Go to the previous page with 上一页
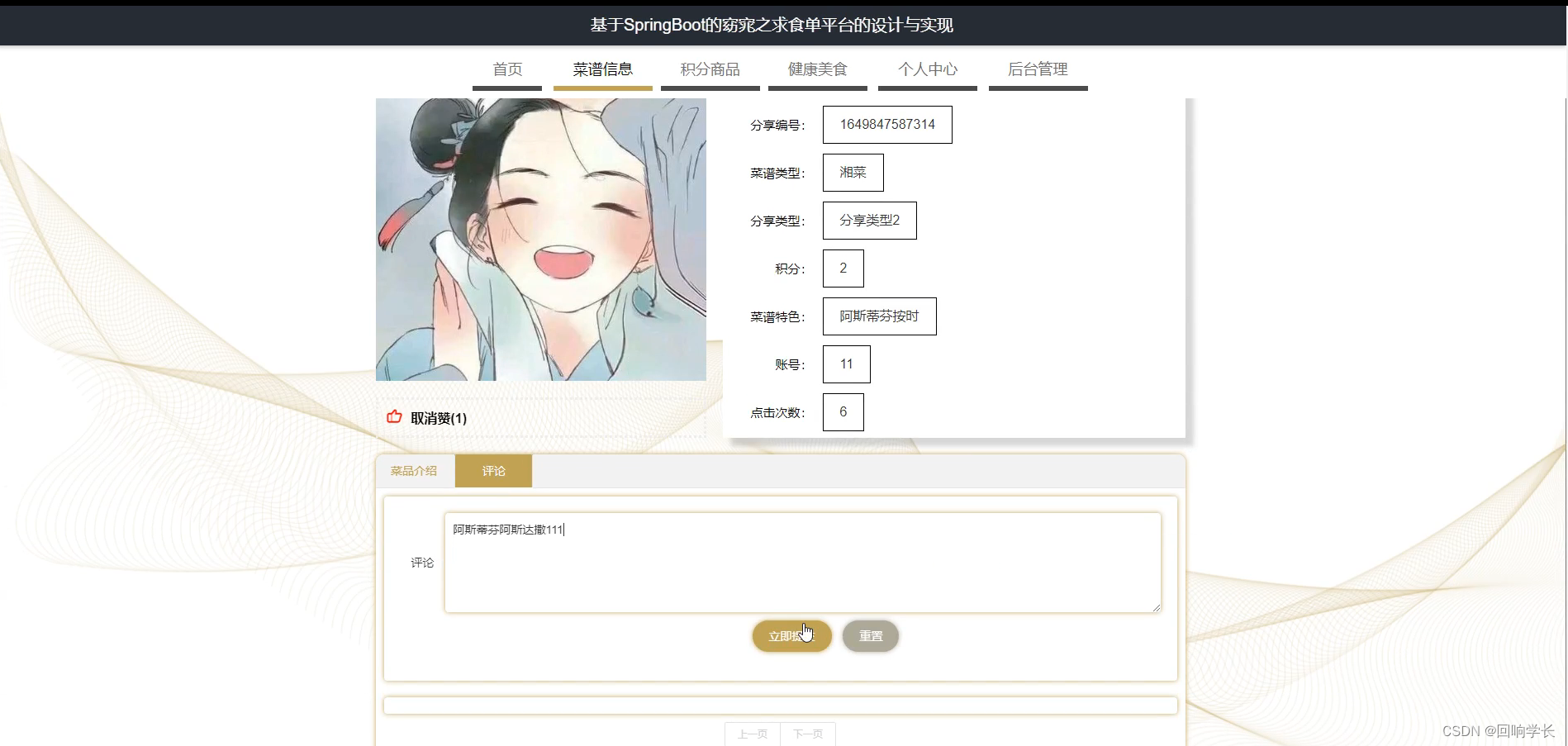Viewport: 1568px width, 746px height. pyautogui.click(x=752, y=734)
